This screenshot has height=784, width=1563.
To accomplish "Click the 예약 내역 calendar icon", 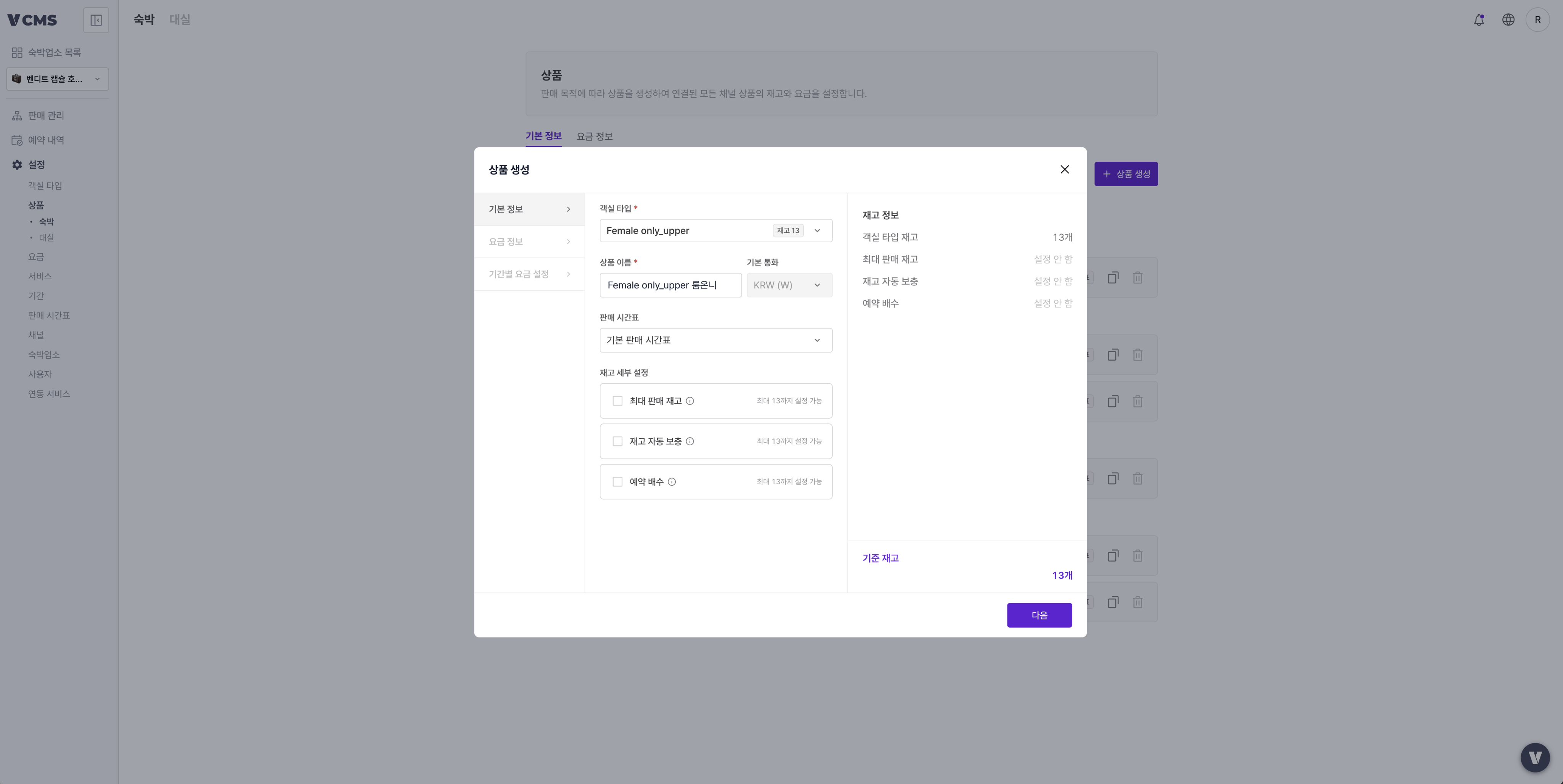I will 17,140.
